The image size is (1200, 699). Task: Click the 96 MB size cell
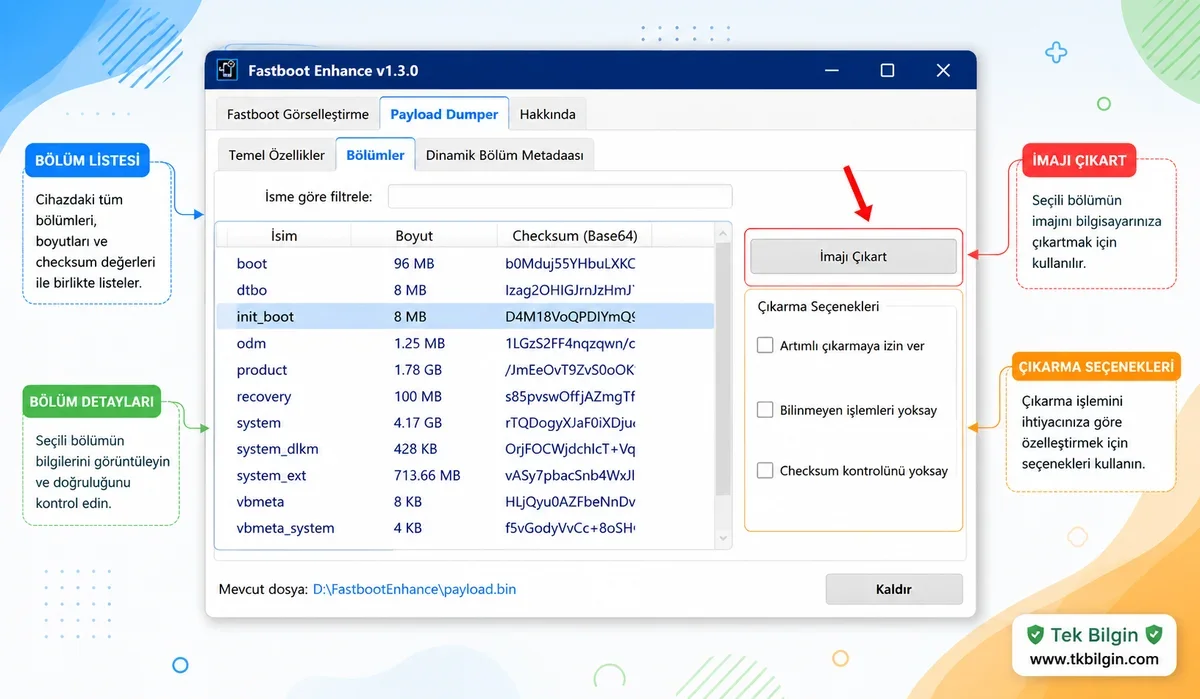click(x=414, y=264)
